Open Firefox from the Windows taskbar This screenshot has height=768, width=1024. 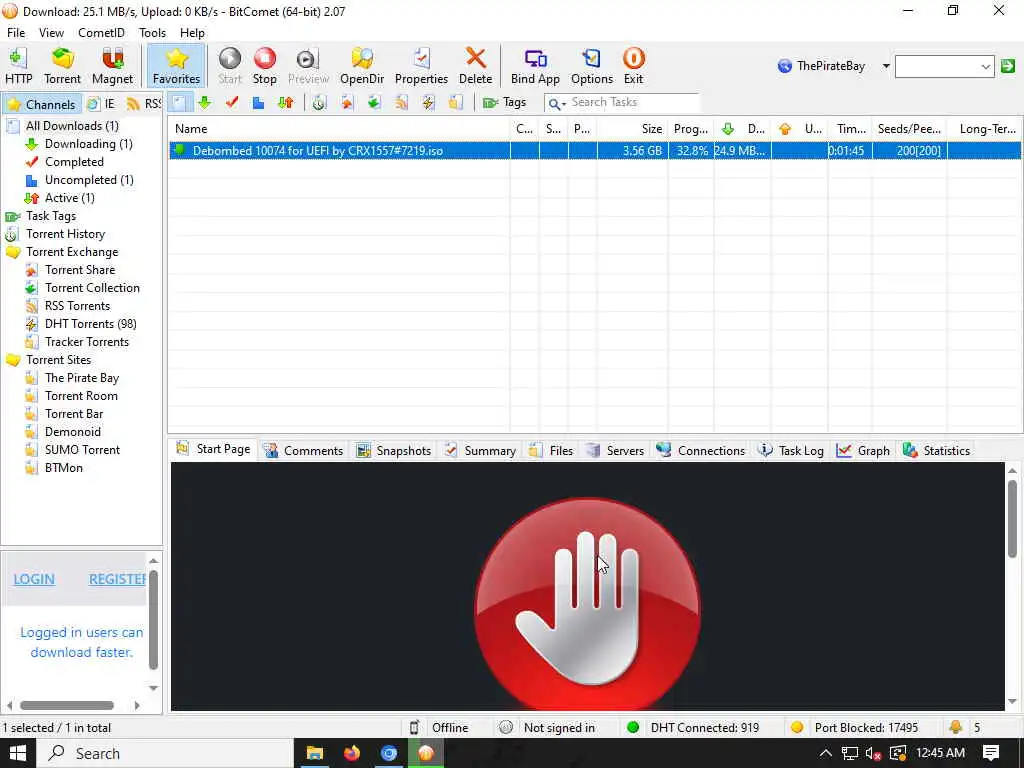(351, 753)
